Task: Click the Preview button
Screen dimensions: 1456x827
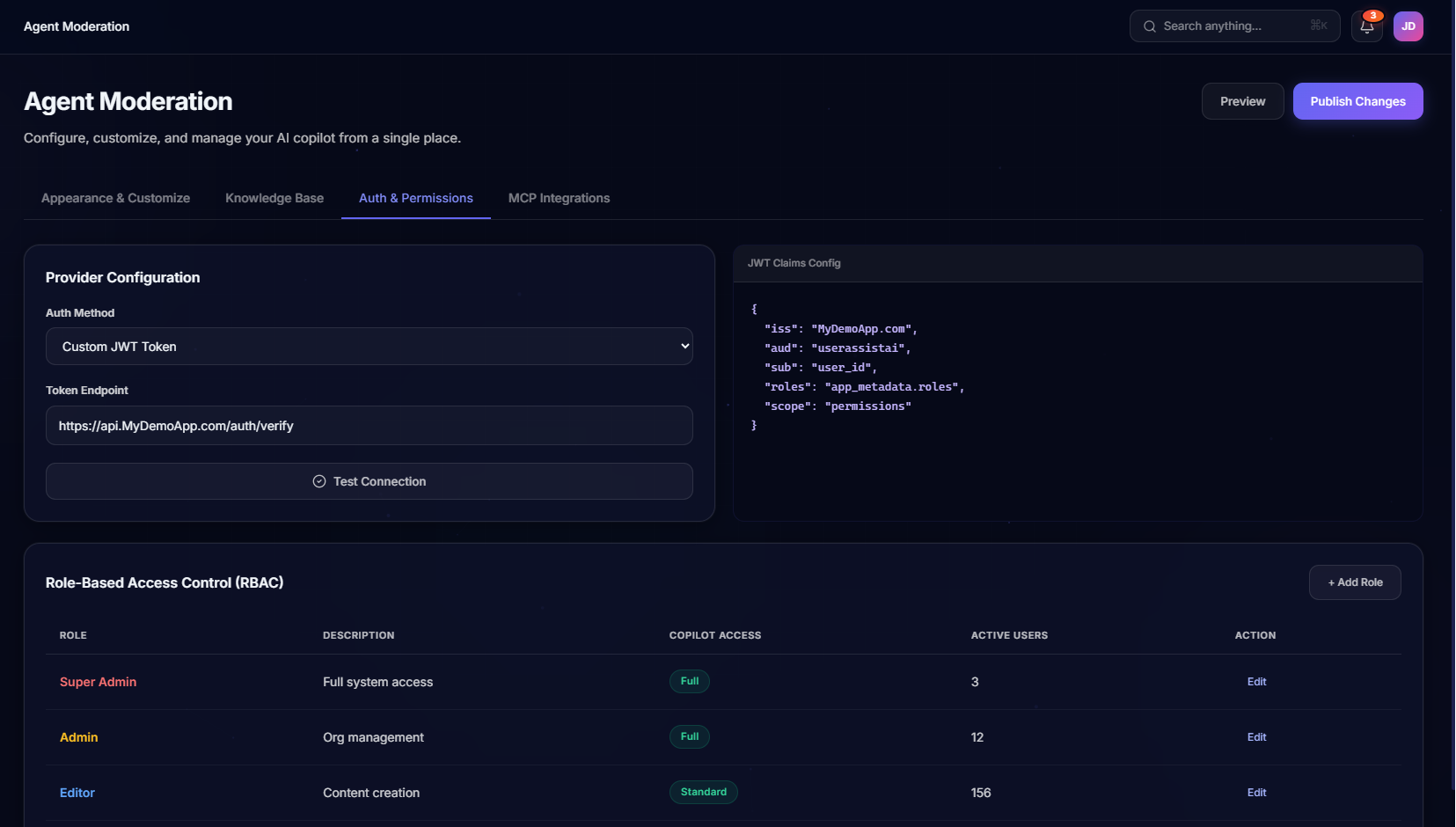Action: coord(1242,100)
